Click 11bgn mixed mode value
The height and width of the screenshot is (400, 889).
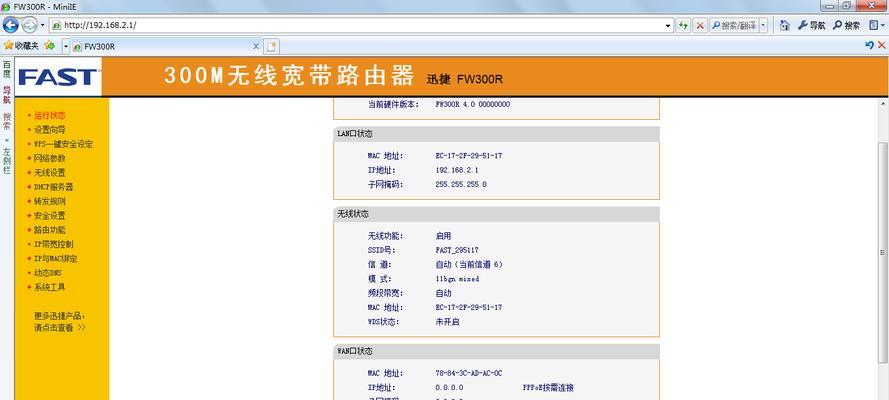458,279
